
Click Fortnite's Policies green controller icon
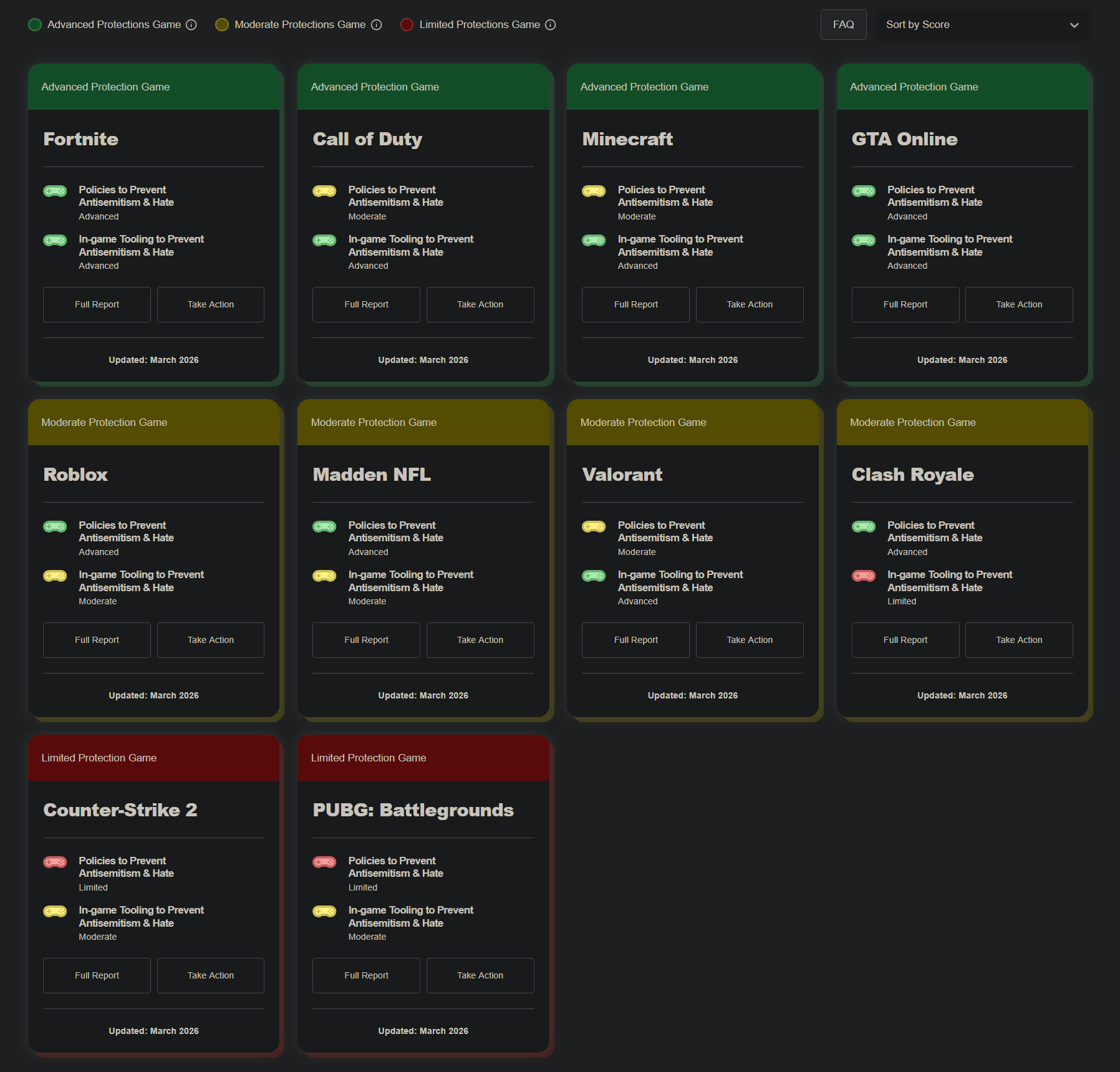[x=55, y=191]
